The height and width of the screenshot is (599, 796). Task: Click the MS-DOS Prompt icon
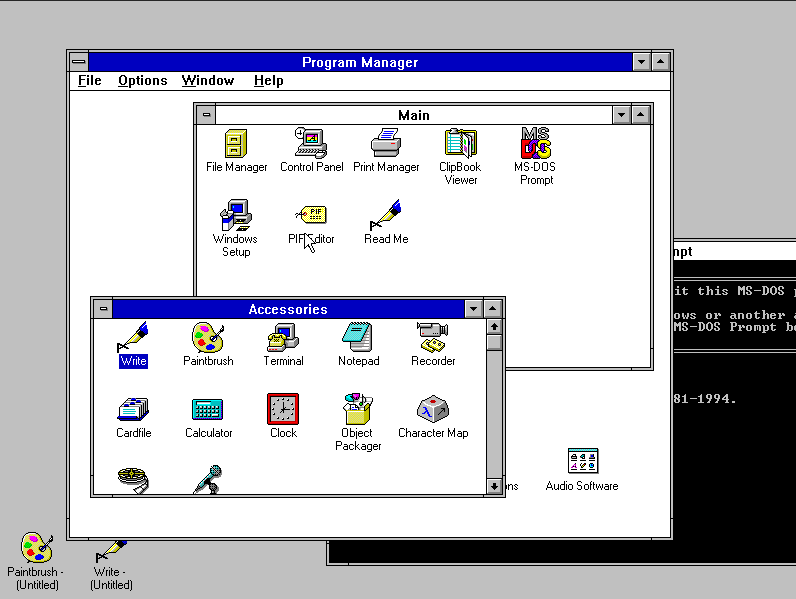coord(536,144)
